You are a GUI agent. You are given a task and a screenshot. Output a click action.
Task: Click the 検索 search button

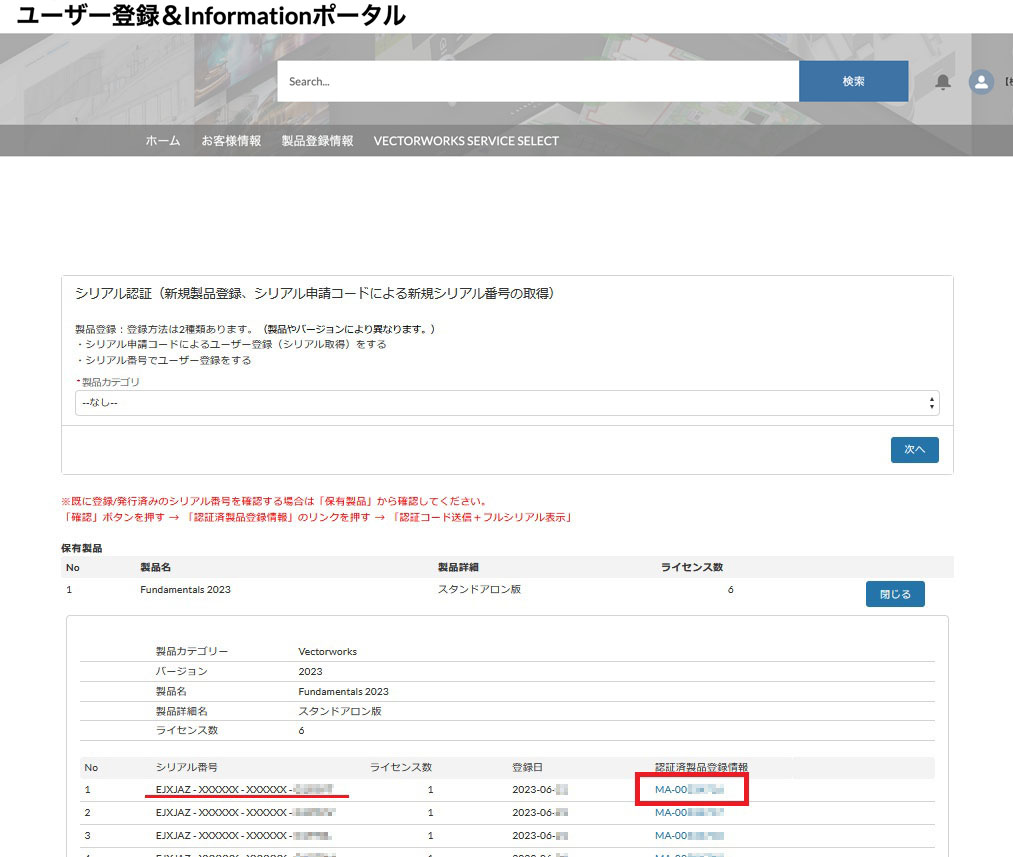[853, 81]
